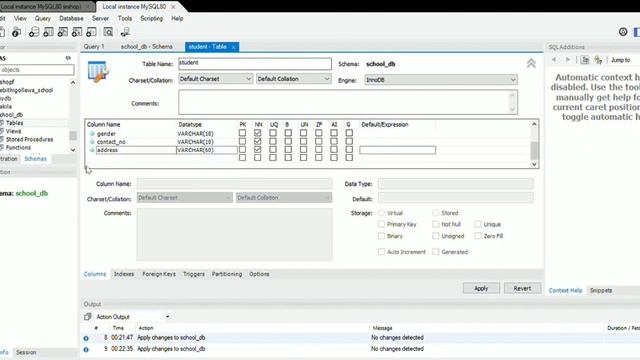This screenshot has width=640, height=360.
Task: Open the column Default Charset dropdown
Action: (184, 198)
